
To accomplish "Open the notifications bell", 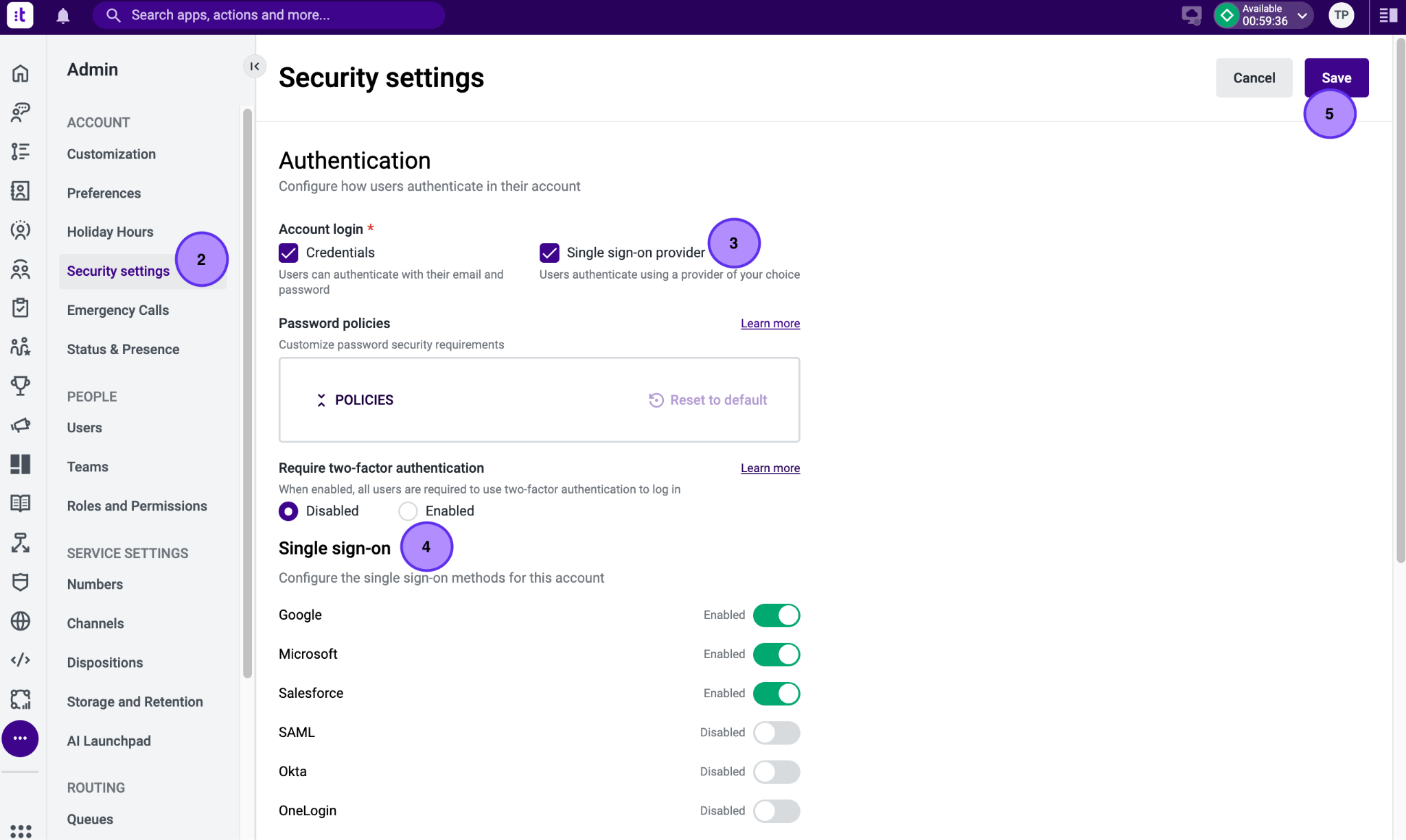I will 63,15.
